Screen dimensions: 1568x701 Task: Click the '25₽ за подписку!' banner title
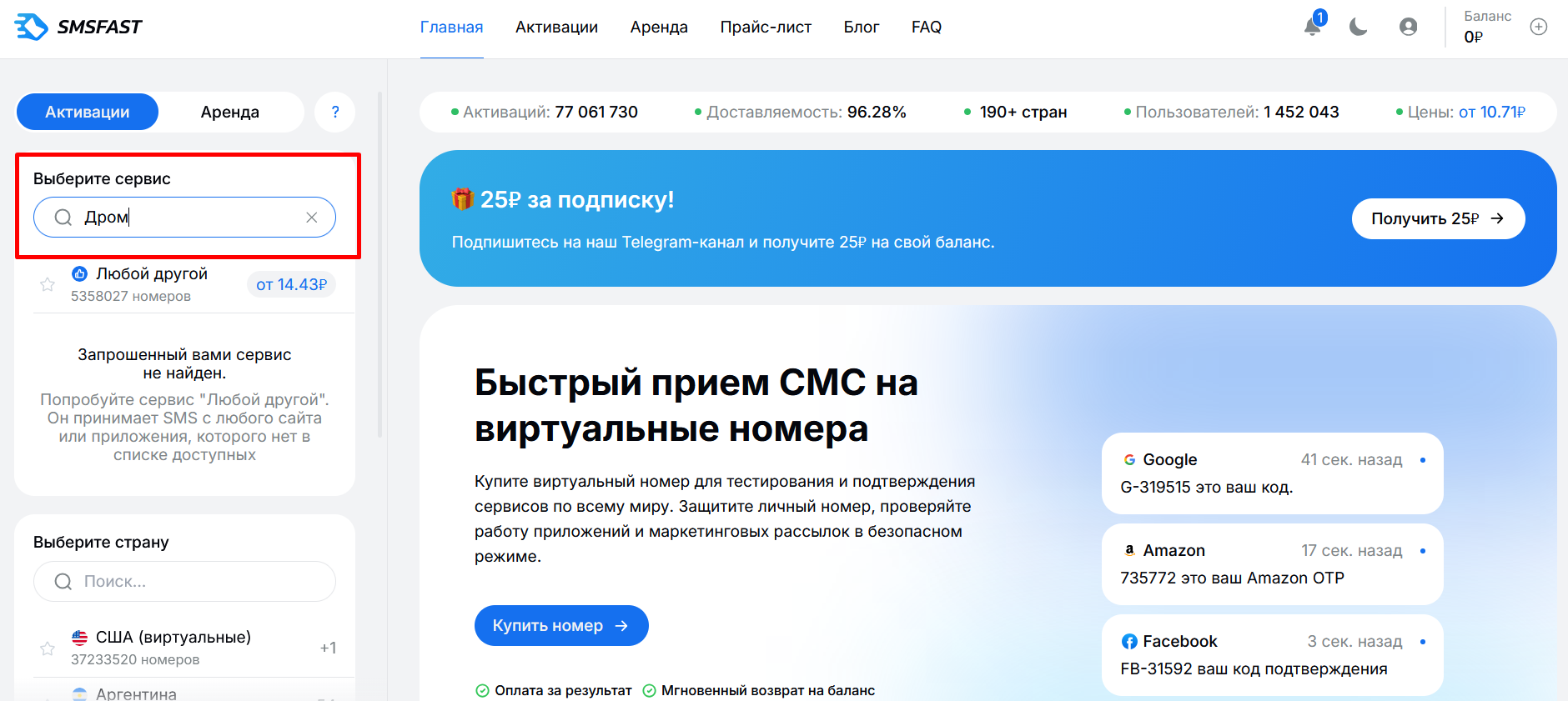(x=577, y=199)
